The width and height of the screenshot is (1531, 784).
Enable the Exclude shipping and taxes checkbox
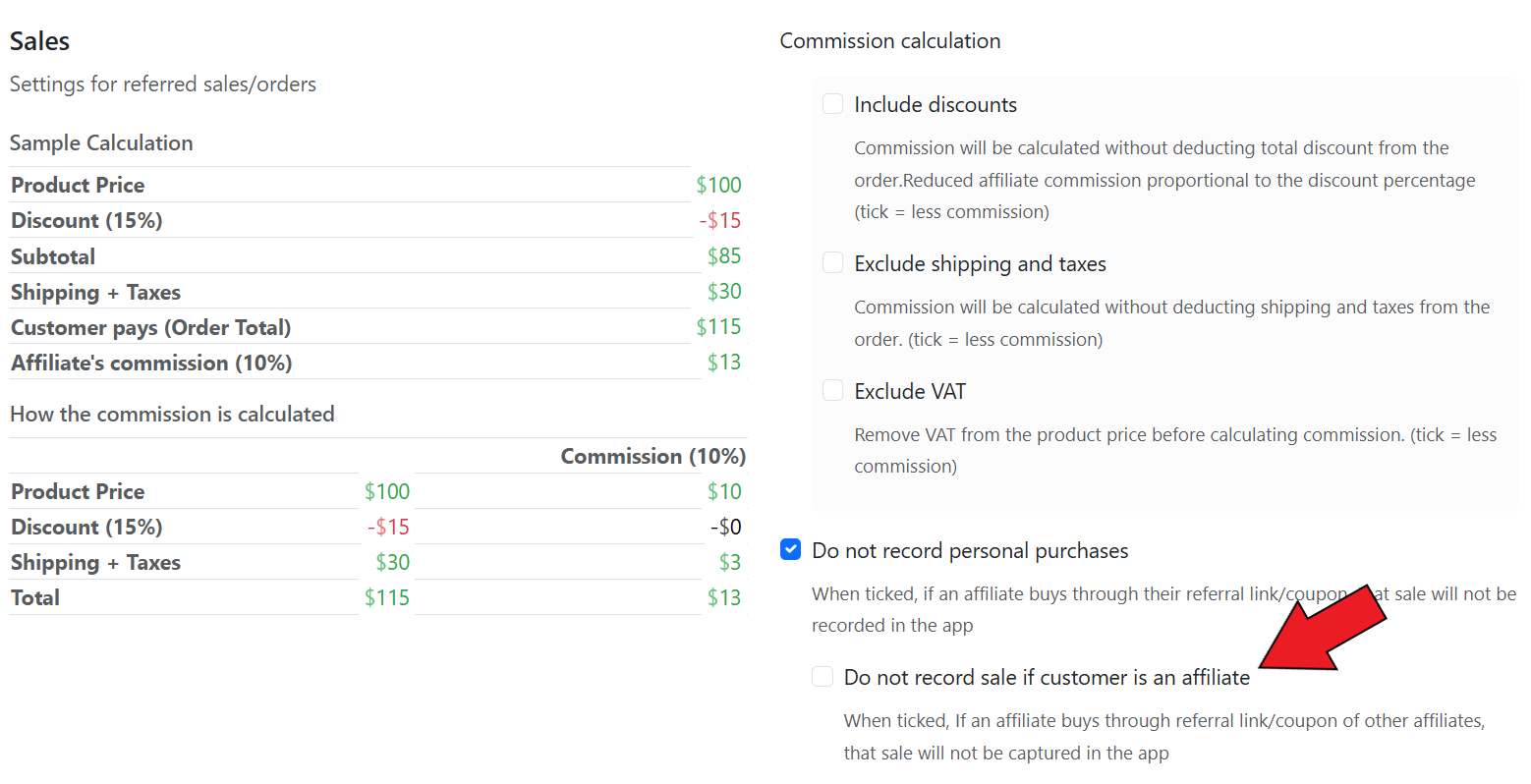832,263
